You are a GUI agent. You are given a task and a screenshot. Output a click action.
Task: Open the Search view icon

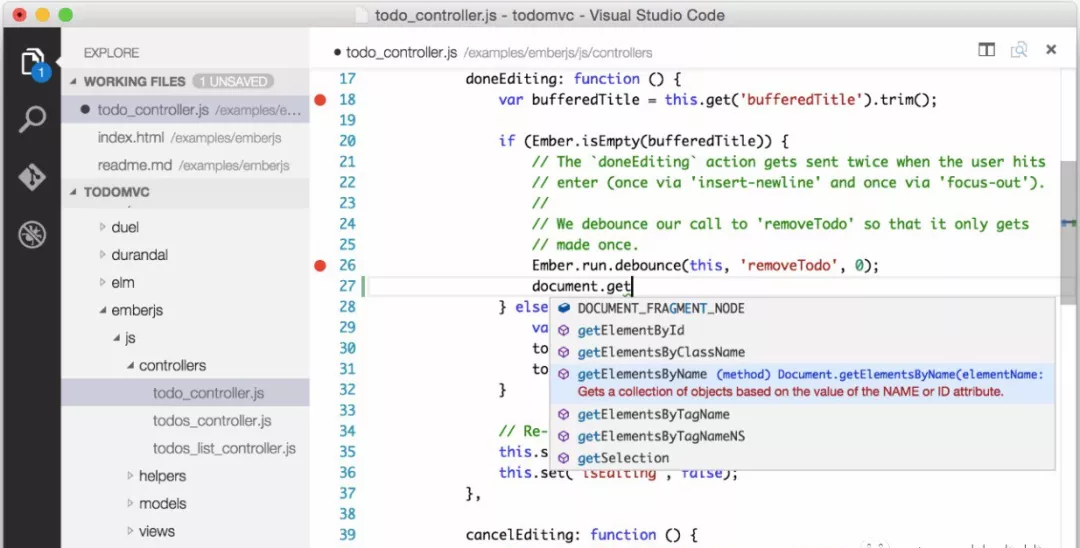pos(32,119)
